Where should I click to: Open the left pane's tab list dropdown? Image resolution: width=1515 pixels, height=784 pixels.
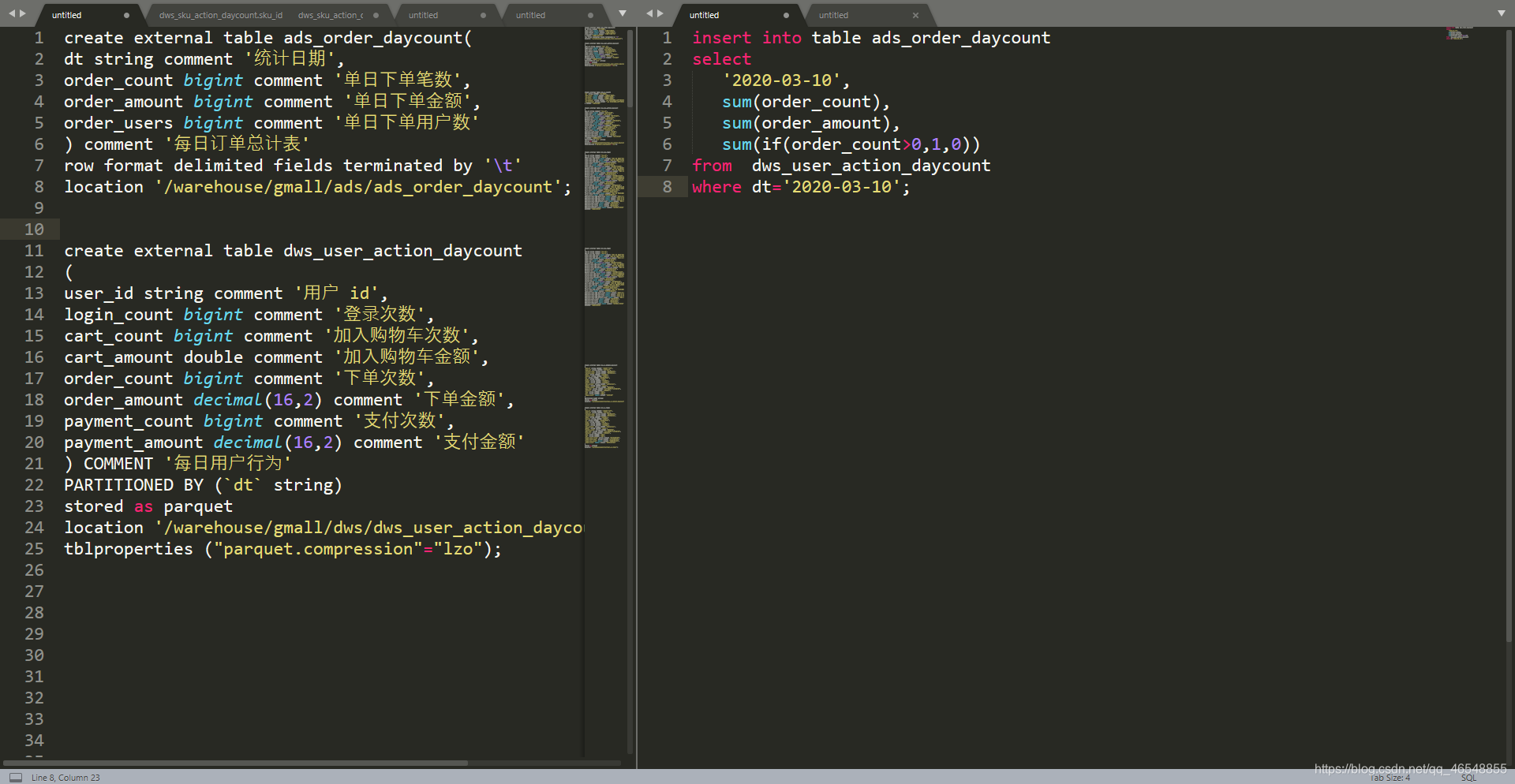[x=623, y=13]
